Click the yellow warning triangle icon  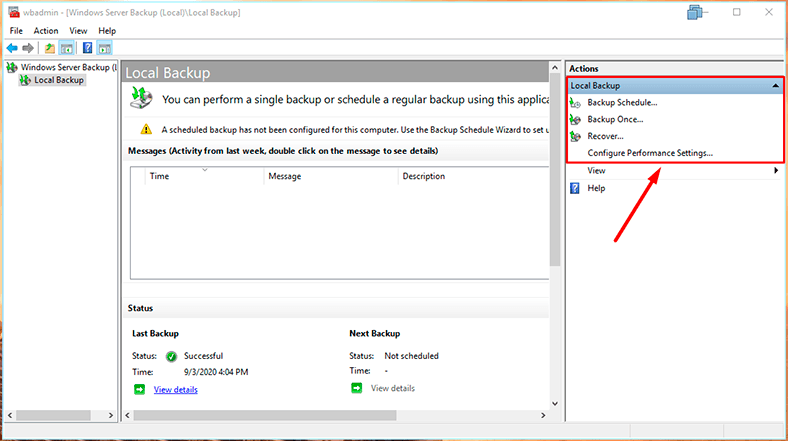(x=146, y=129)
